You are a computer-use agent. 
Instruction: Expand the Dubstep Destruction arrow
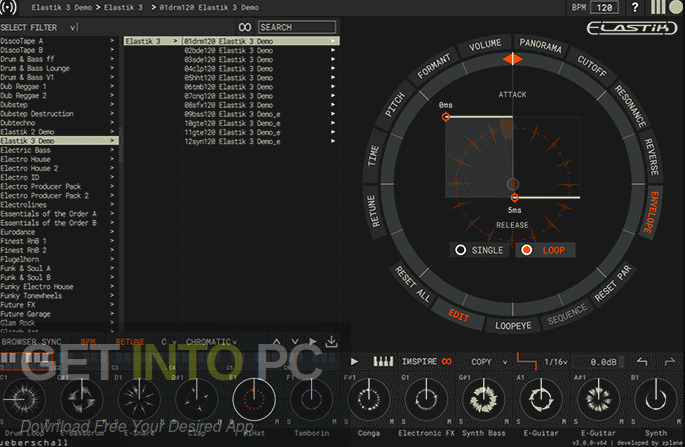pos(112,114)
